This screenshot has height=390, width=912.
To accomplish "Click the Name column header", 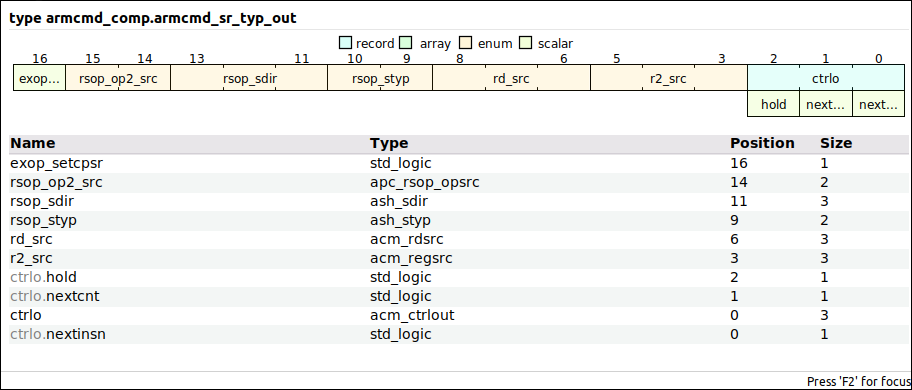I will (33, 144).
